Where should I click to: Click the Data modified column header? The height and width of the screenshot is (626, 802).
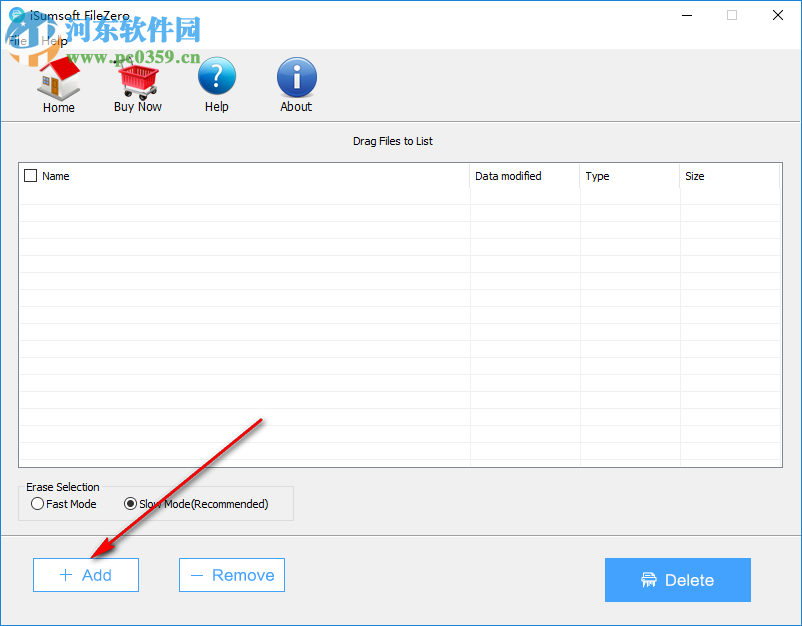pos(508,176)
